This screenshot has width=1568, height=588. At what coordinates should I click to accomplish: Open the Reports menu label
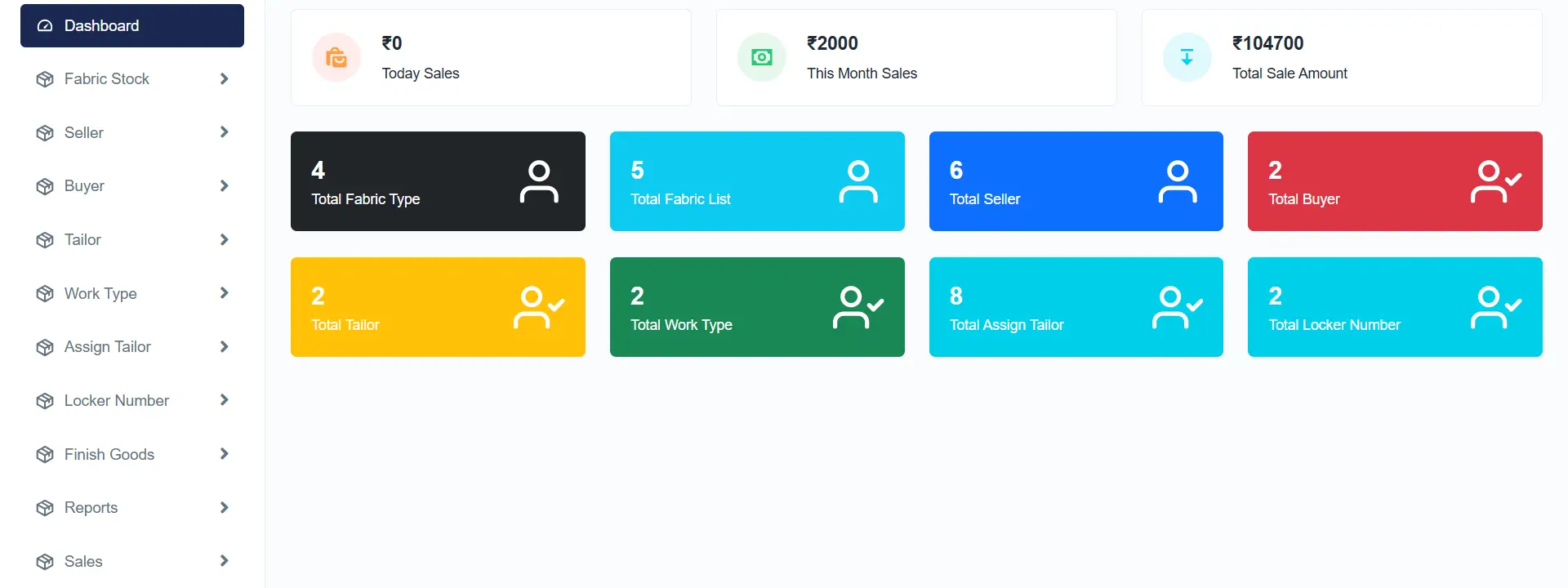click(x=91, y=508)
